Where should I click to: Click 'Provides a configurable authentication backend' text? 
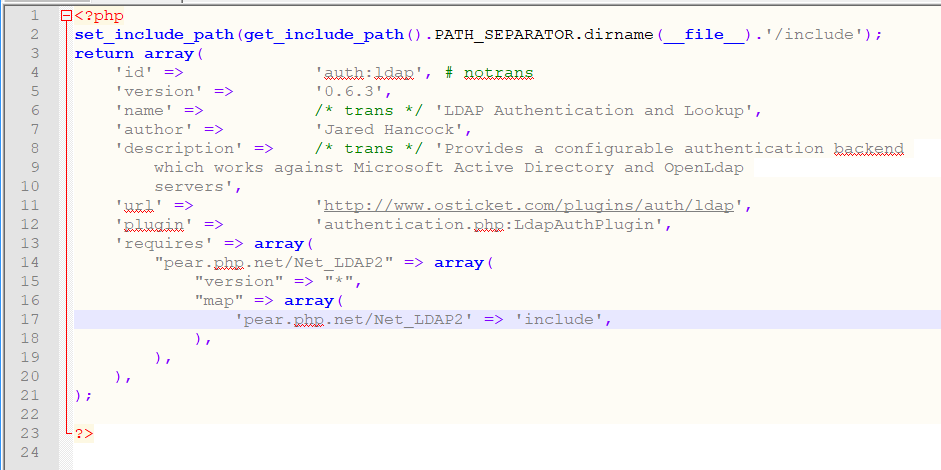[x=669, y=149]
